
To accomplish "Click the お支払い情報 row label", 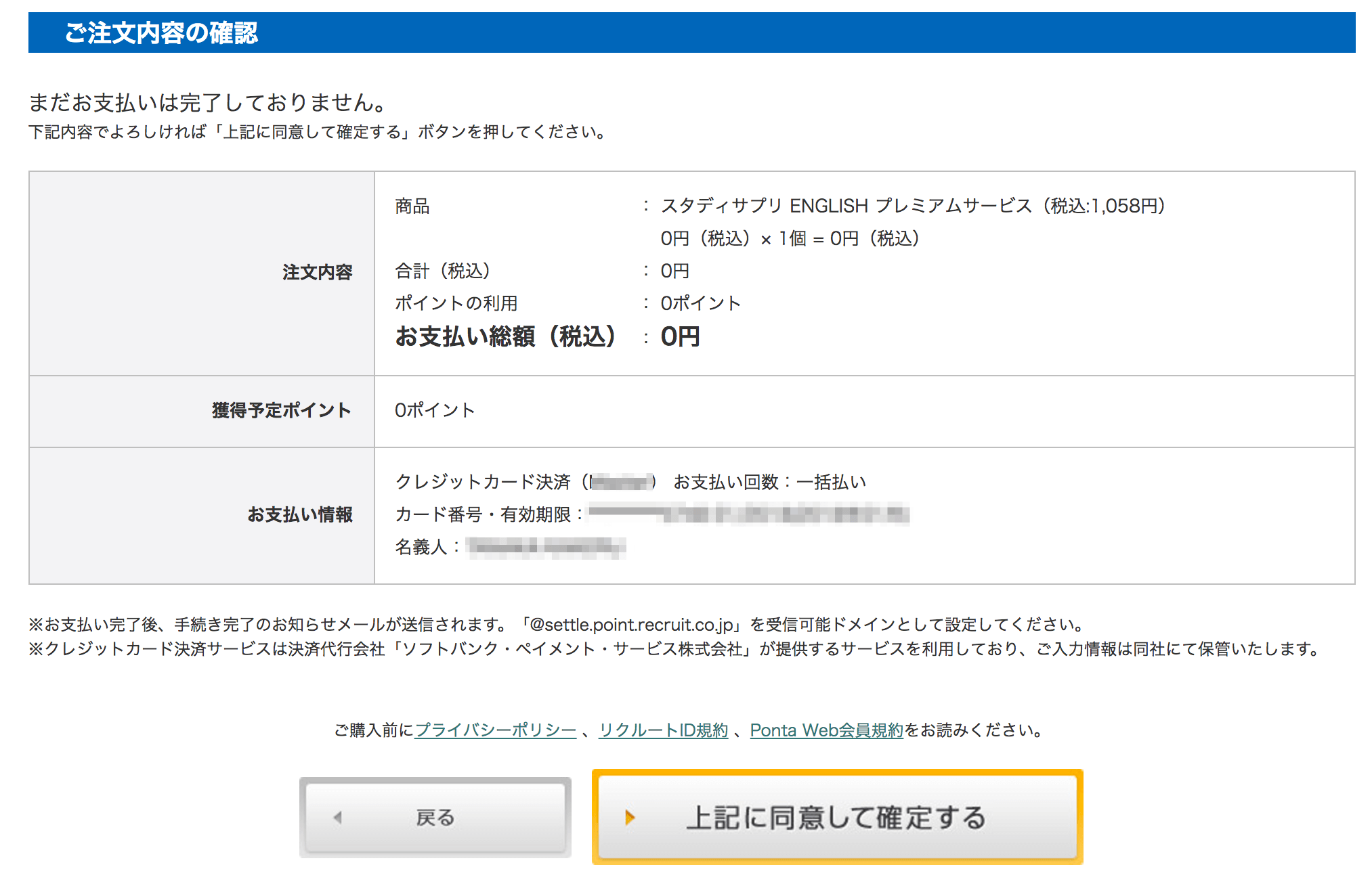I will [x=300, y=514].
